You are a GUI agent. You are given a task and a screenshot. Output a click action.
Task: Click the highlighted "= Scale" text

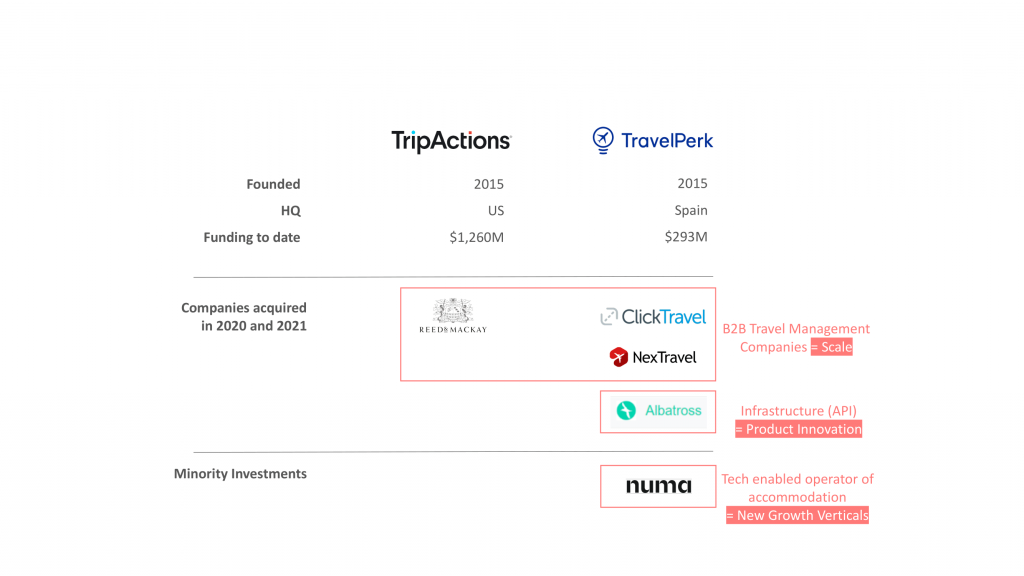click(832, 347)
